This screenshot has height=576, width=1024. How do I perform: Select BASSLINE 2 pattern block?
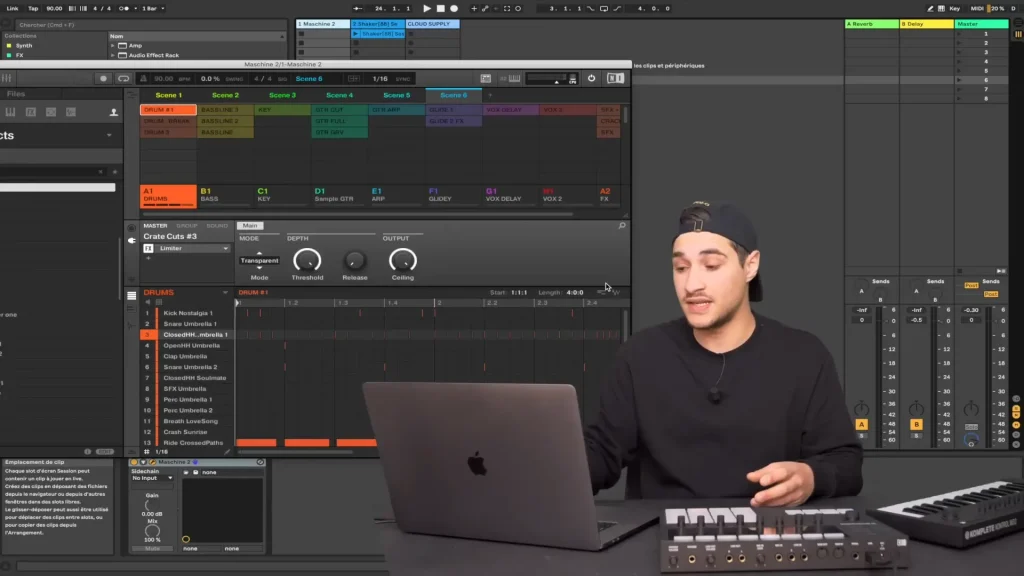point(225,121)
